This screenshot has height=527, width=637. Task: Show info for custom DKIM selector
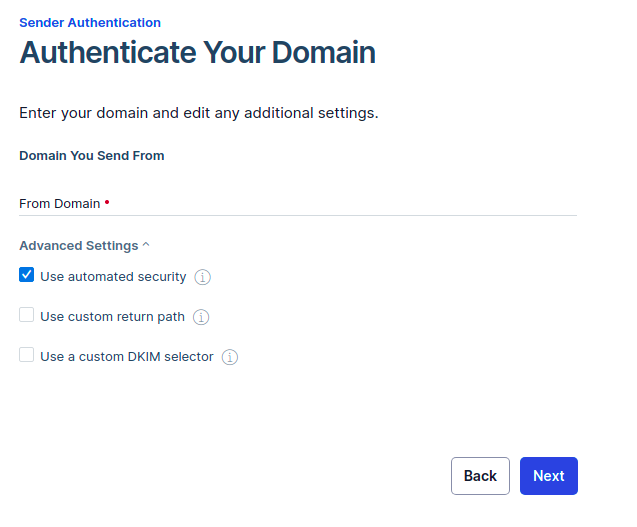pos(230,357)
